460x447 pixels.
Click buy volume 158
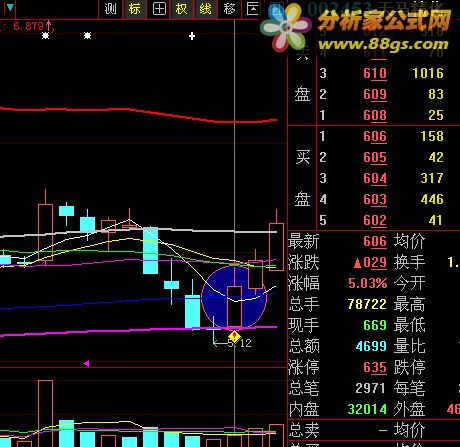(432, 136)
